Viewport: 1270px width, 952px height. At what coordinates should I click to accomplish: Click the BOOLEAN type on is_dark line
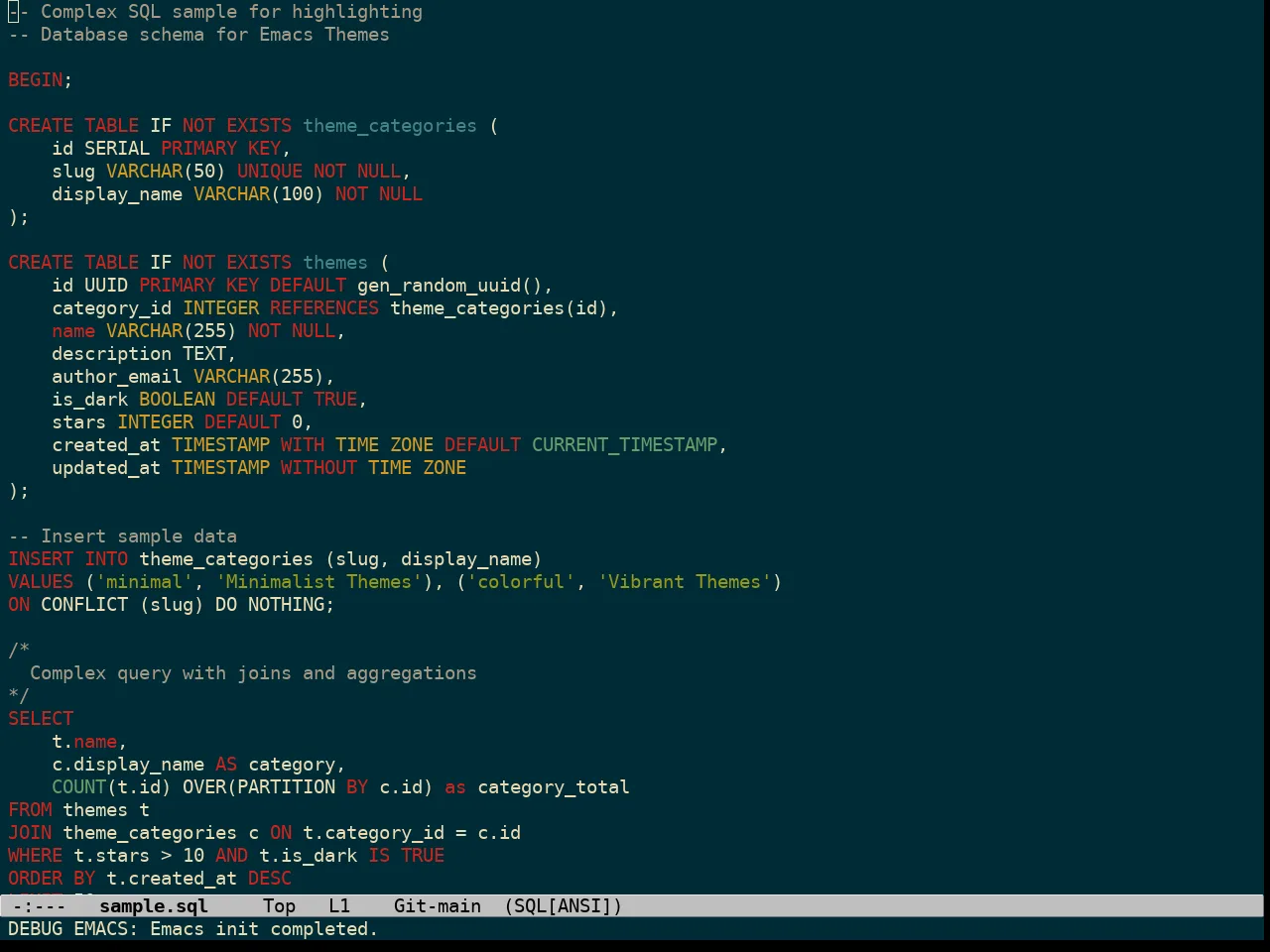177,399
